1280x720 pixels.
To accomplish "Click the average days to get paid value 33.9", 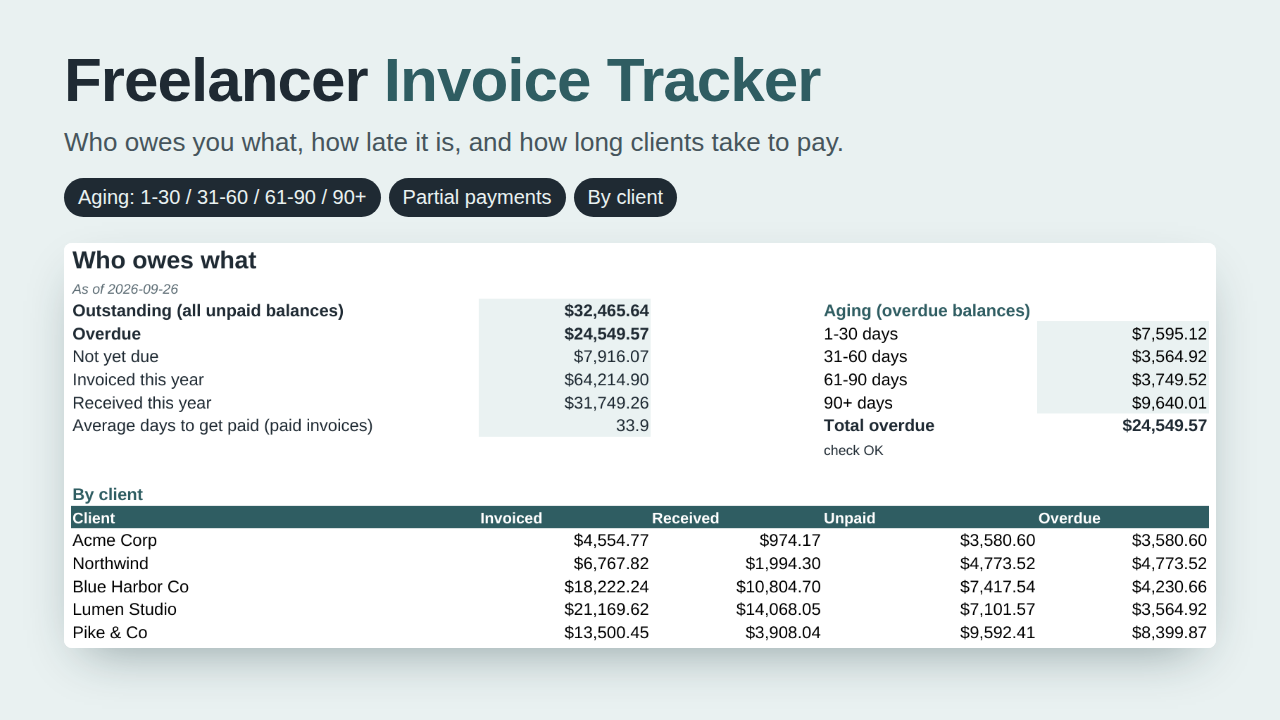I will coord(633,426).
